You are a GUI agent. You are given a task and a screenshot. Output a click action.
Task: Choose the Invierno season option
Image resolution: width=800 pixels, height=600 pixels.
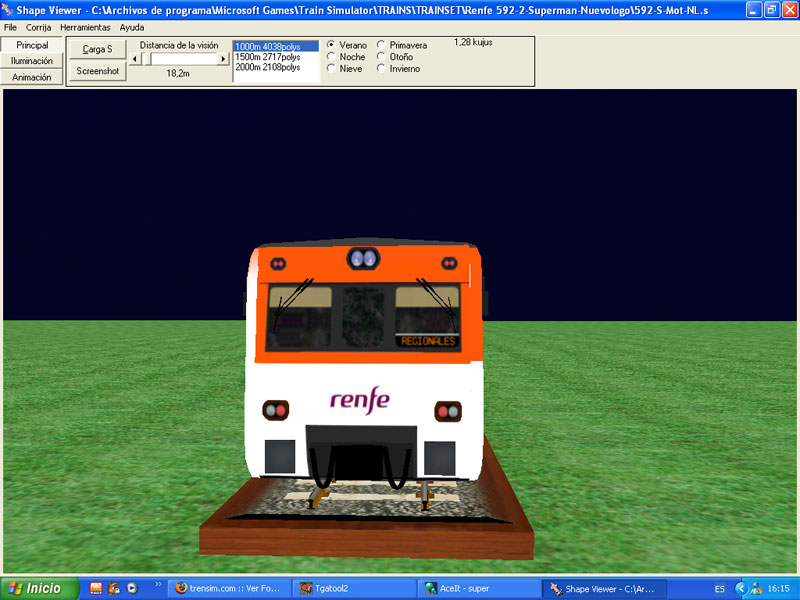(x=381, y=69)
